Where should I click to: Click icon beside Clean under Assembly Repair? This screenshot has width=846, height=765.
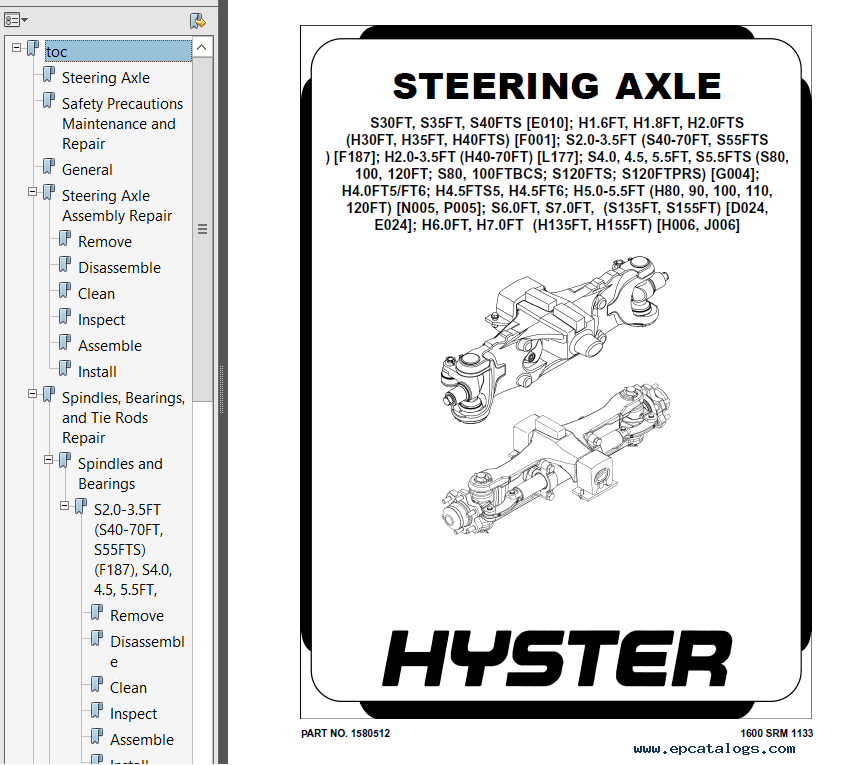tap(65, 290)
